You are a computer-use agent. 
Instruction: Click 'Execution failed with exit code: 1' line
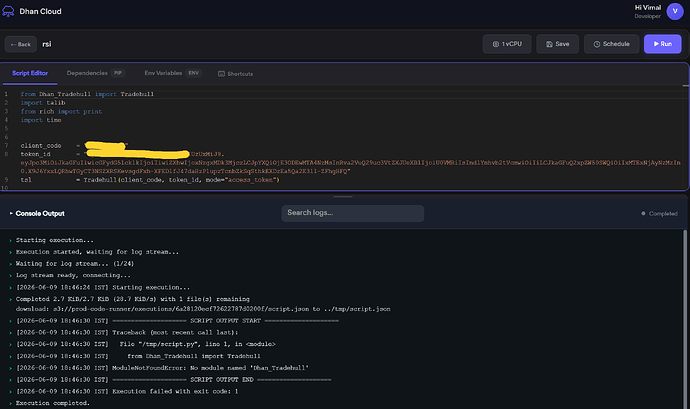(x=127, y=391)
